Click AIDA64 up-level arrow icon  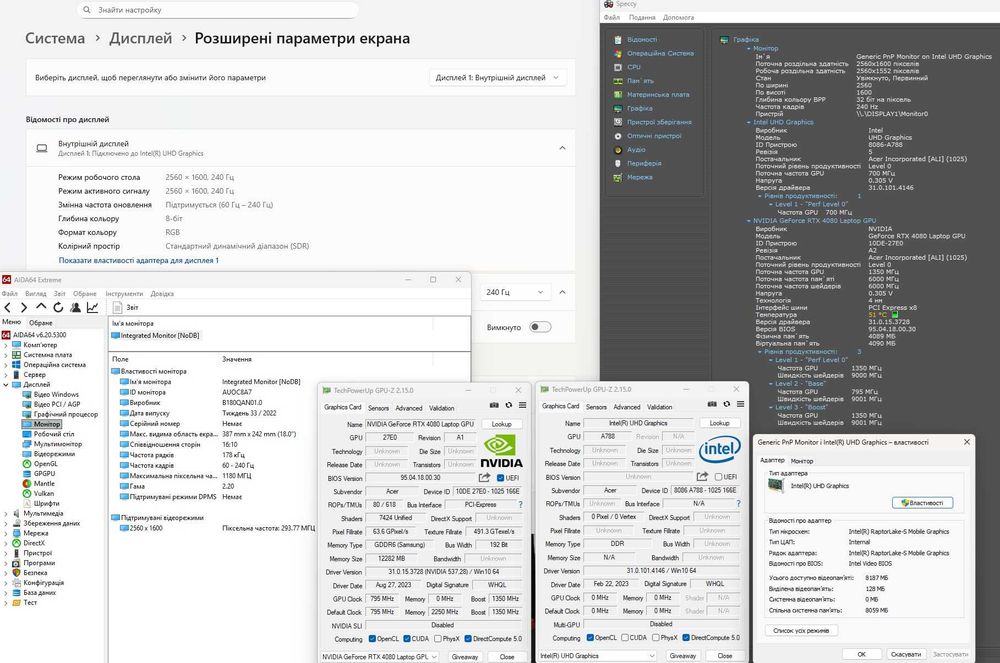click(x=41, y=307)
